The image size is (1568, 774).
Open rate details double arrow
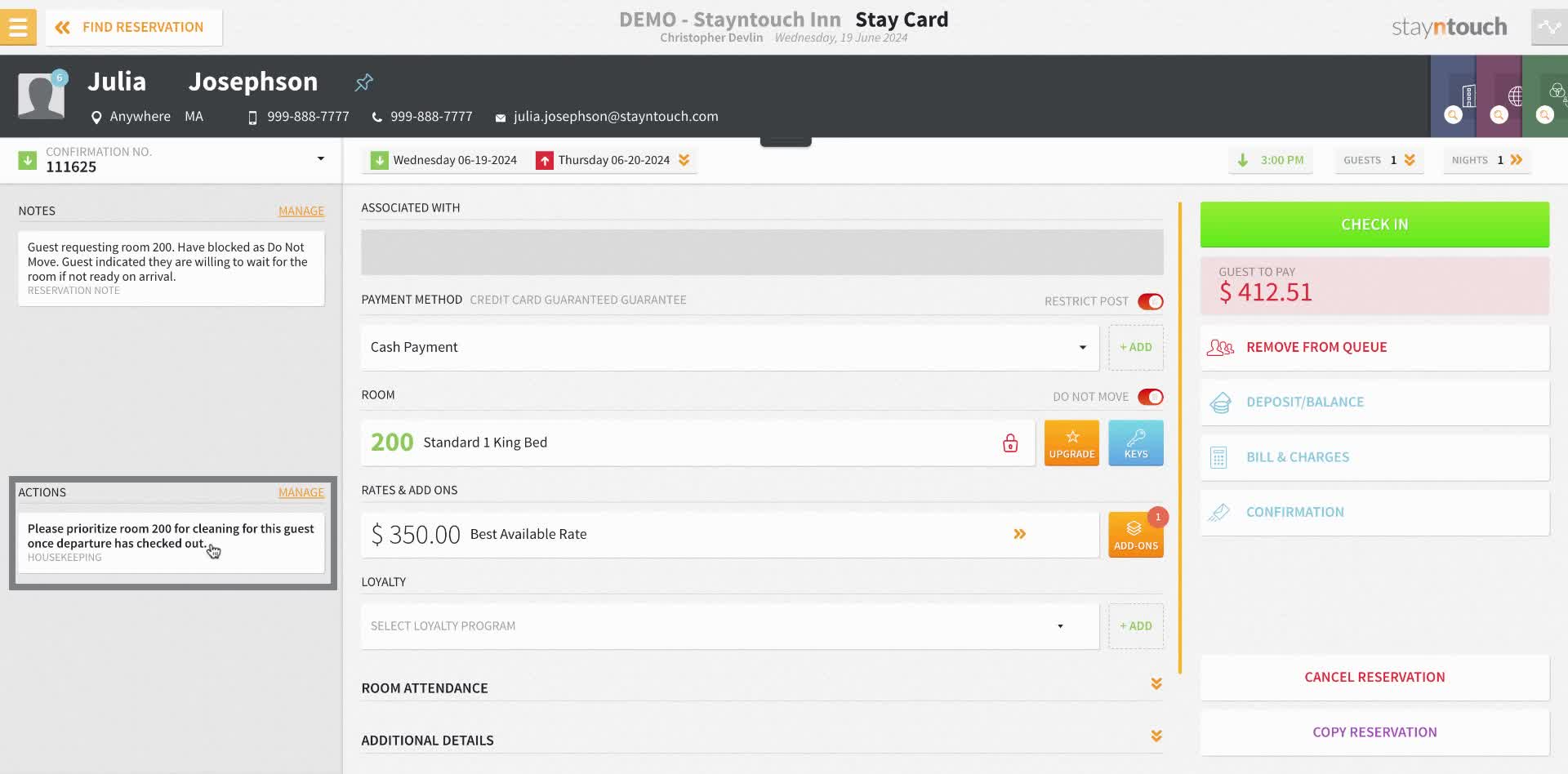pos(1020,534)
